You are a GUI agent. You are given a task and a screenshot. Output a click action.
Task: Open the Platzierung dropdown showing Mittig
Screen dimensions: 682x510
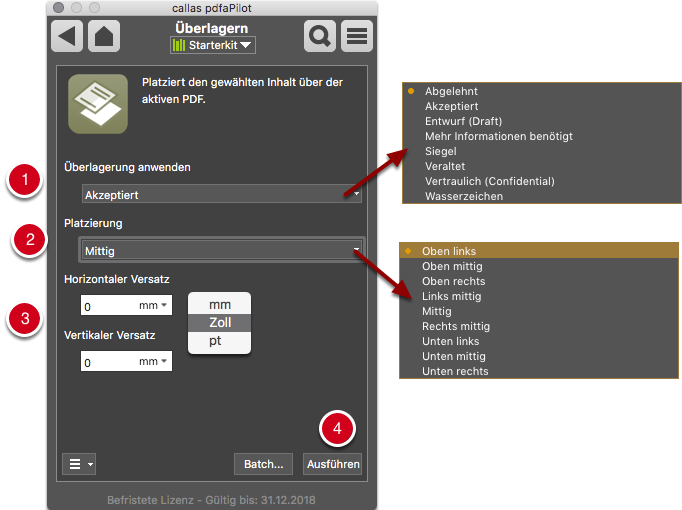point(221,250)
